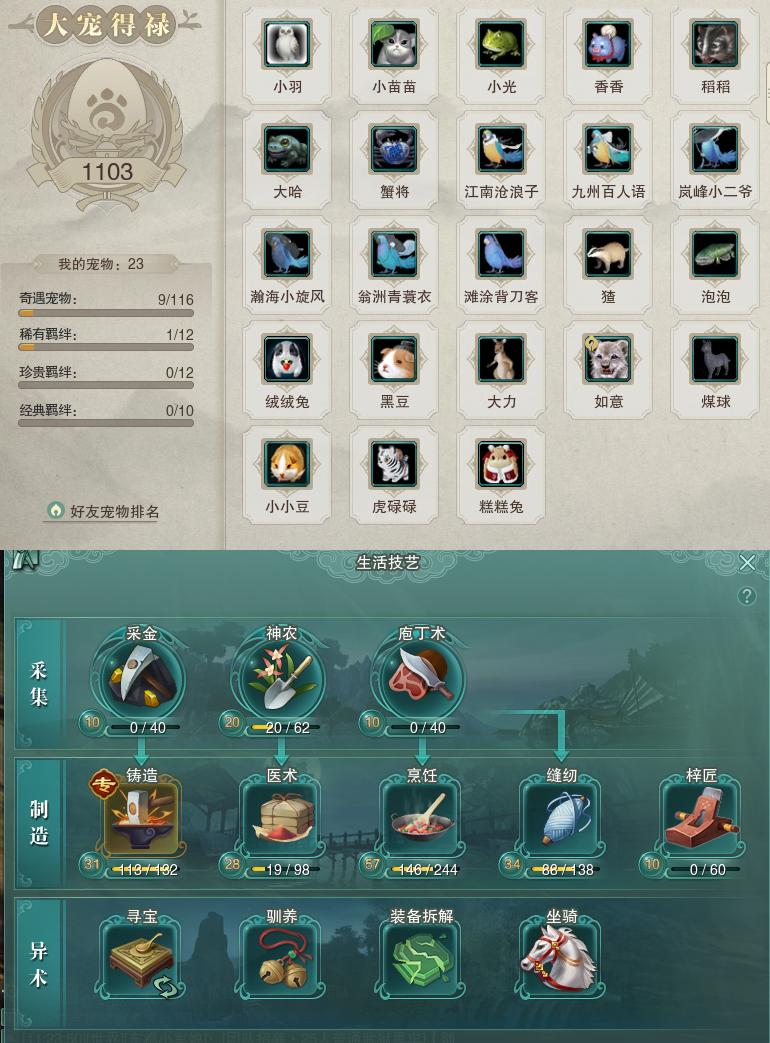Click the pet egg score badge 1103

coord(107,172)
